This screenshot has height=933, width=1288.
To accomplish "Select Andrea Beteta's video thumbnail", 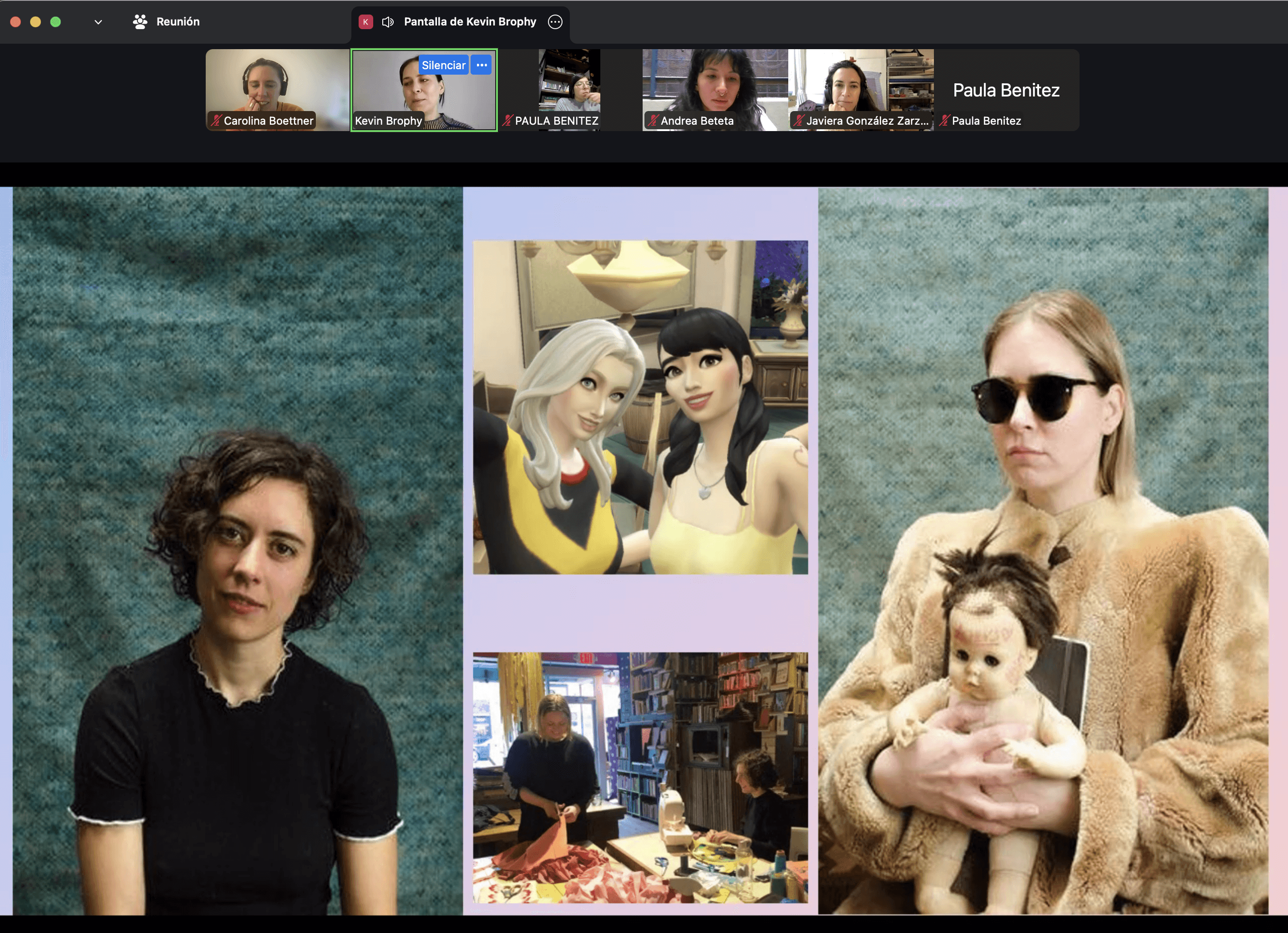I will [x=715, y=85].
